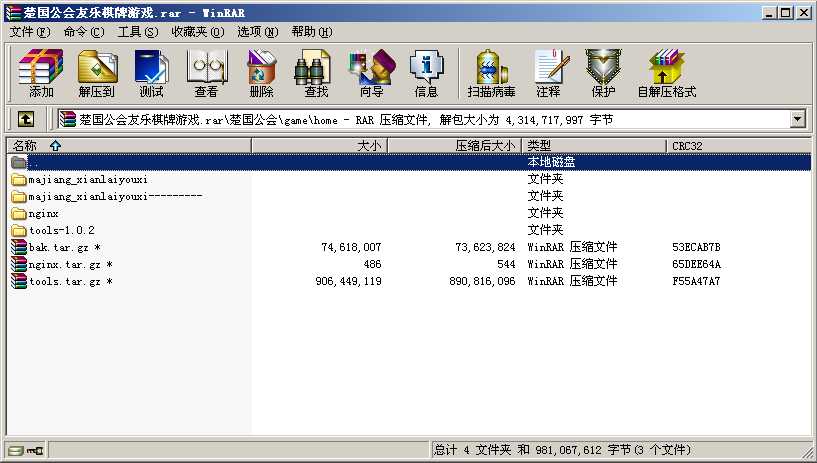Image resolution: width=817 pixels, height=463 pixels.
Task: Open the 选项(N) menu
Action: [258, 32]
